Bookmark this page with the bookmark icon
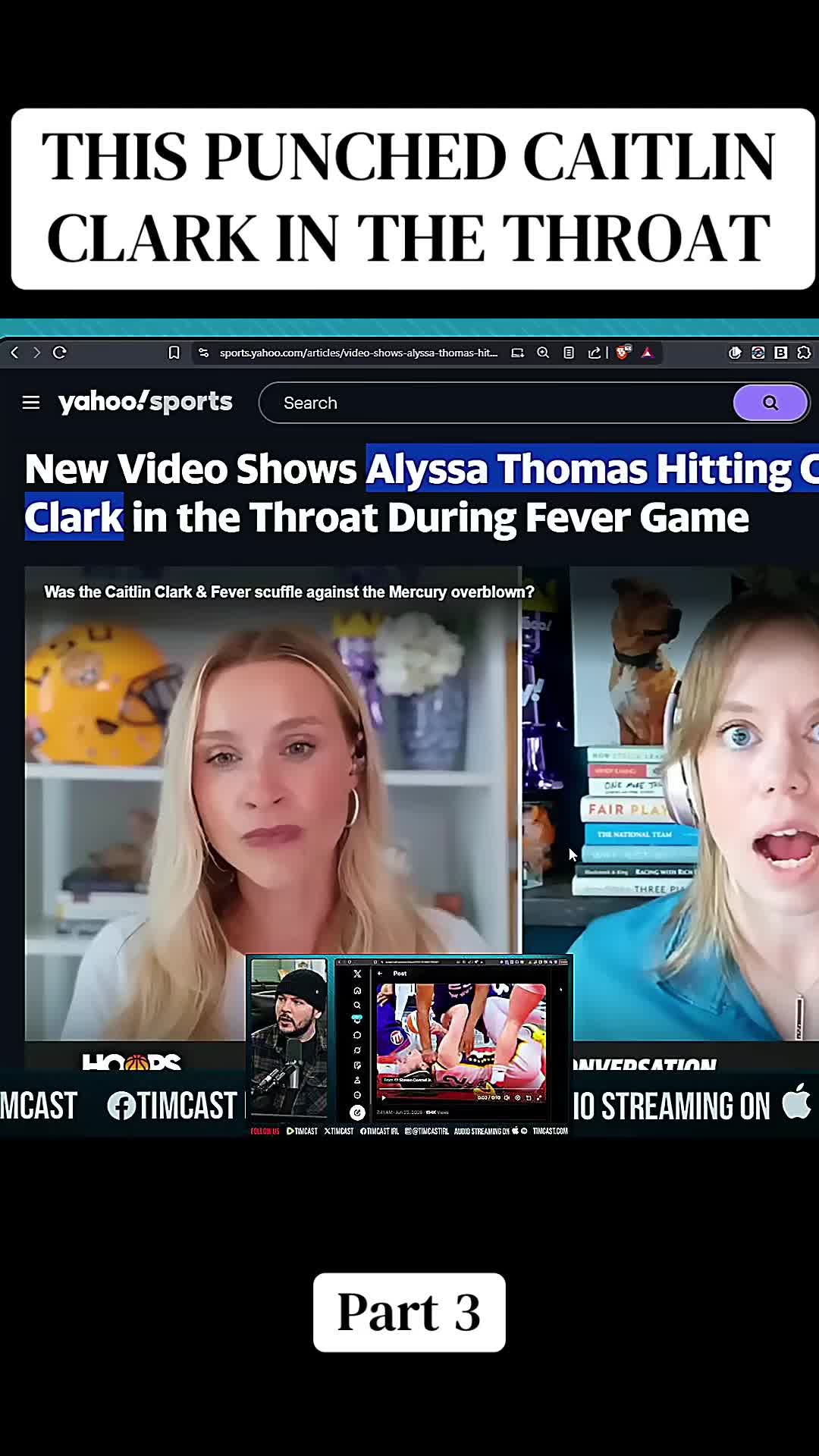The width and height of the screenshot is (819, 1456). click(x=174, y=353)
